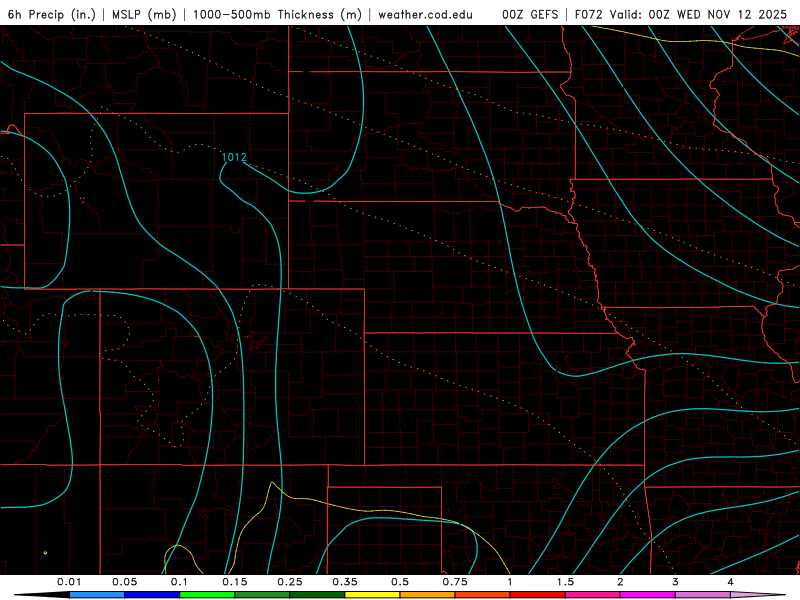The width and height of the screenshot is (800, 600).
Task: Click the legend label 4
Action: tap(731, 582)
